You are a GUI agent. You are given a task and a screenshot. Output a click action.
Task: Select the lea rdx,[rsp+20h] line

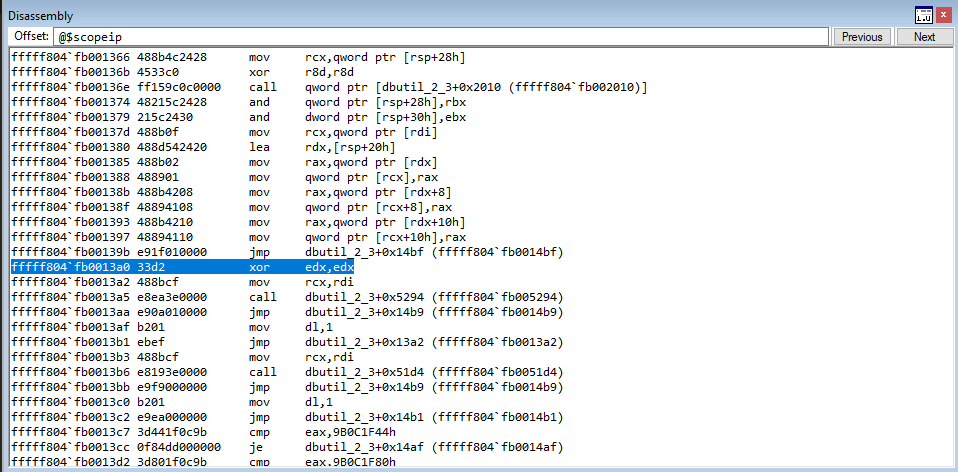coord(203,147)
